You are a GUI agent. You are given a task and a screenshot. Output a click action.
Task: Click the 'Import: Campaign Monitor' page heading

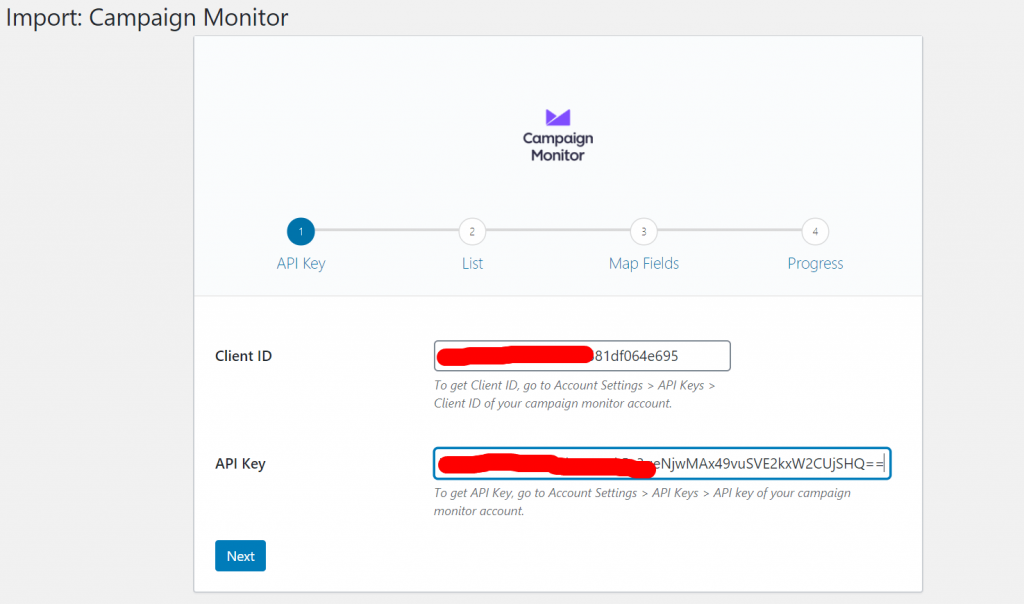[147, 18]
